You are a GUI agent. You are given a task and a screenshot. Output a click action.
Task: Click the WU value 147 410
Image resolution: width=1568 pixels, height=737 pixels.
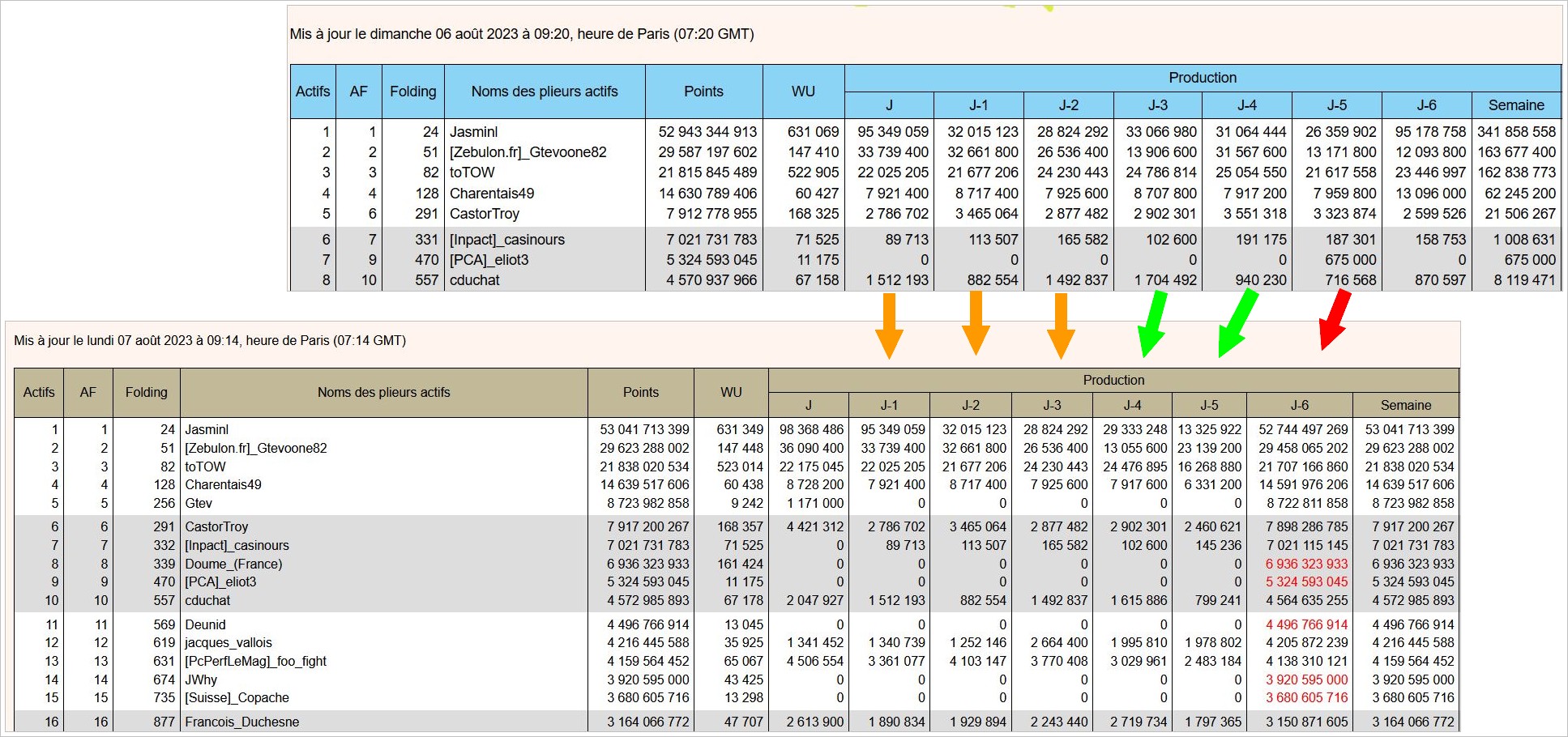click(813, 151)
